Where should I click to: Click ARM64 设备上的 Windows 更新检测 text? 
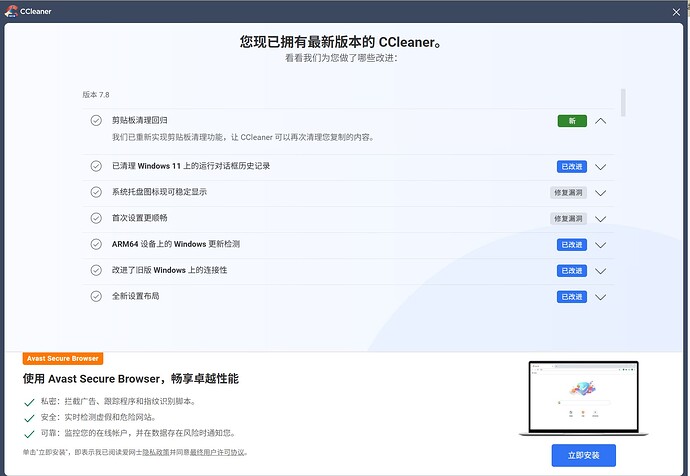pyautogui.click(x=176, y=244)
